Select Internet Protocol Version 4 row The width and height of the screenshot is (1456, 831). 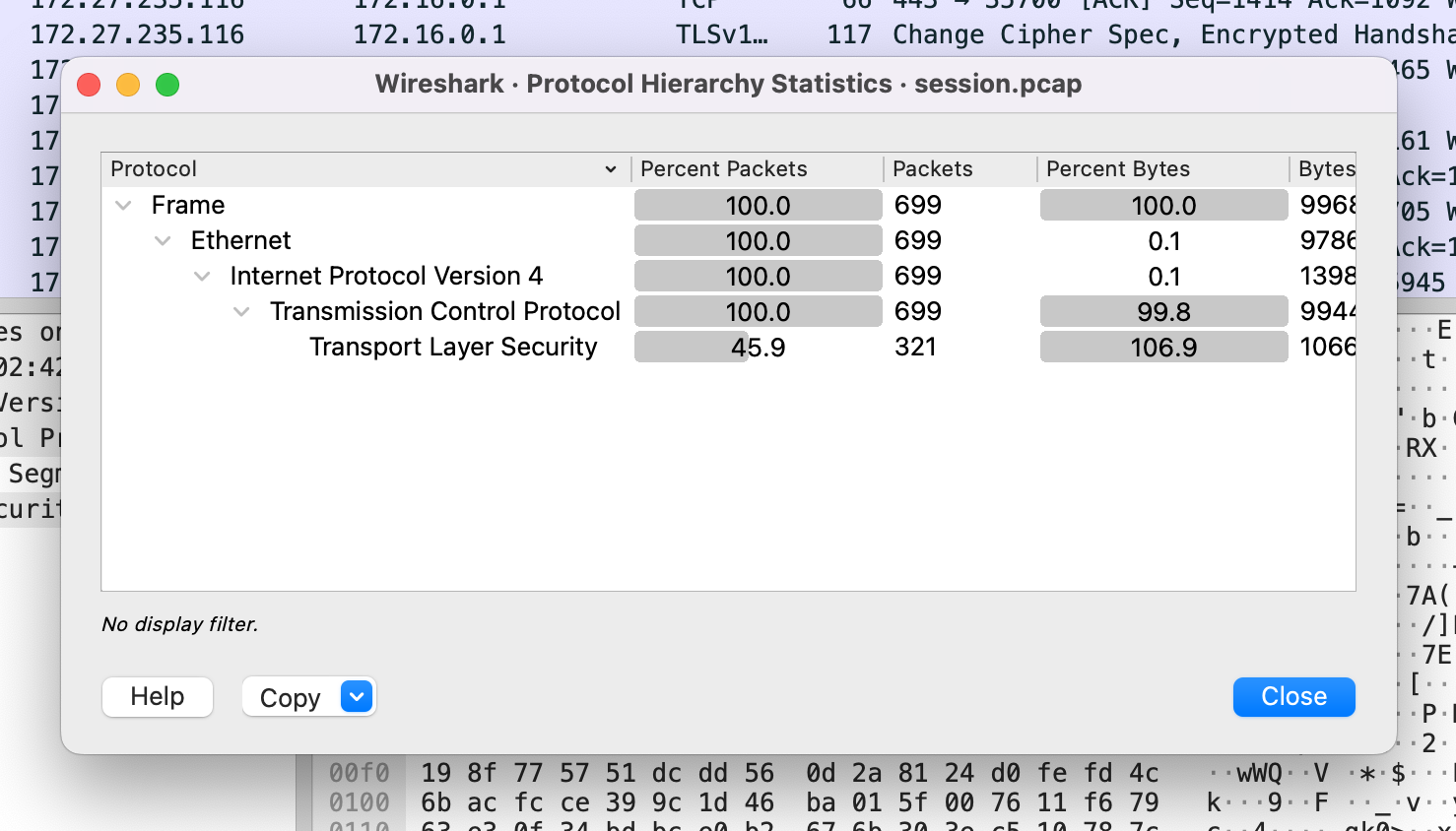click(x=728, y=276)
